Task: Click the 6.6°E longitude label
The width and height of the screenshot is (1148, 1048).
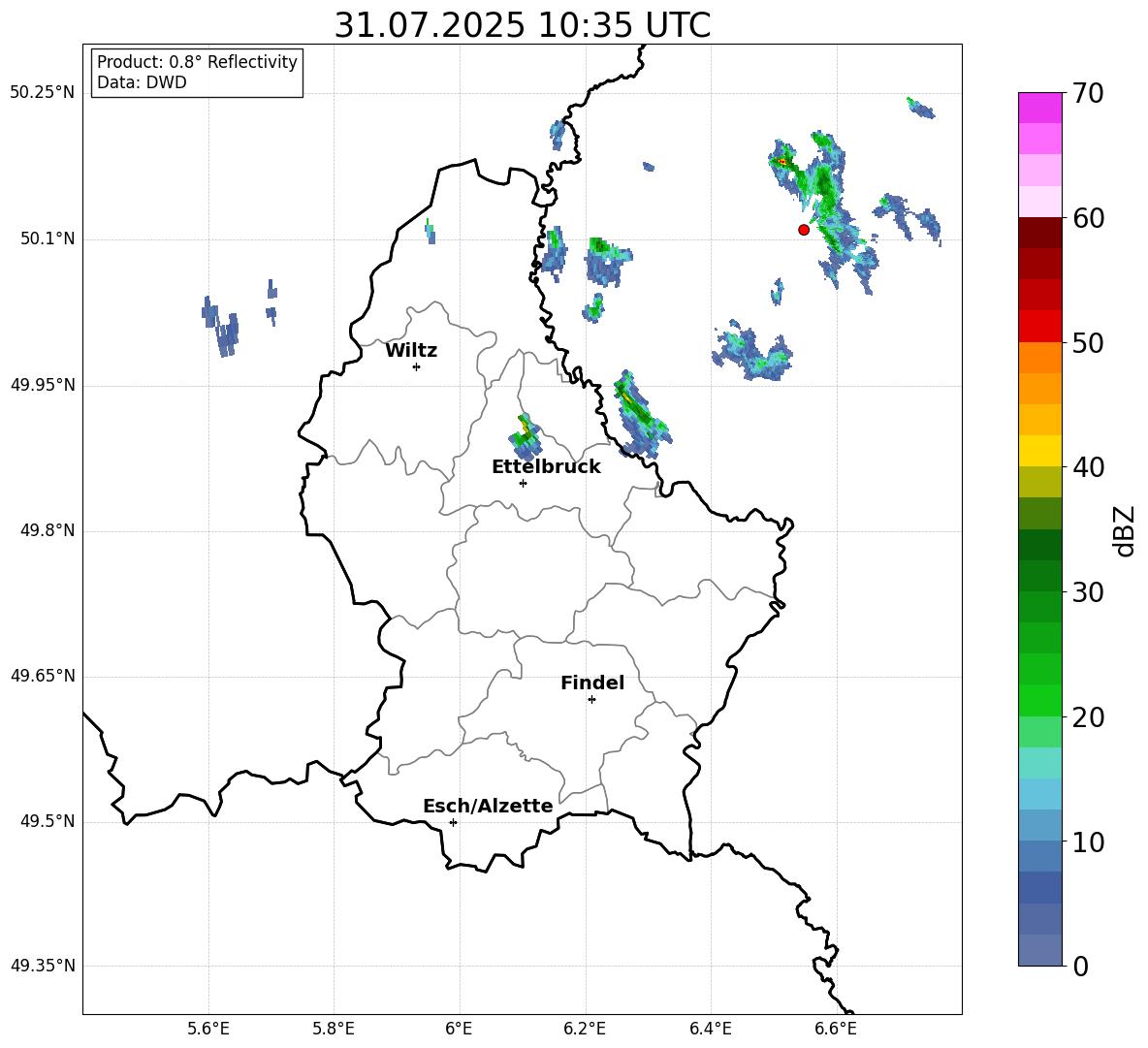Action: 836,1029
